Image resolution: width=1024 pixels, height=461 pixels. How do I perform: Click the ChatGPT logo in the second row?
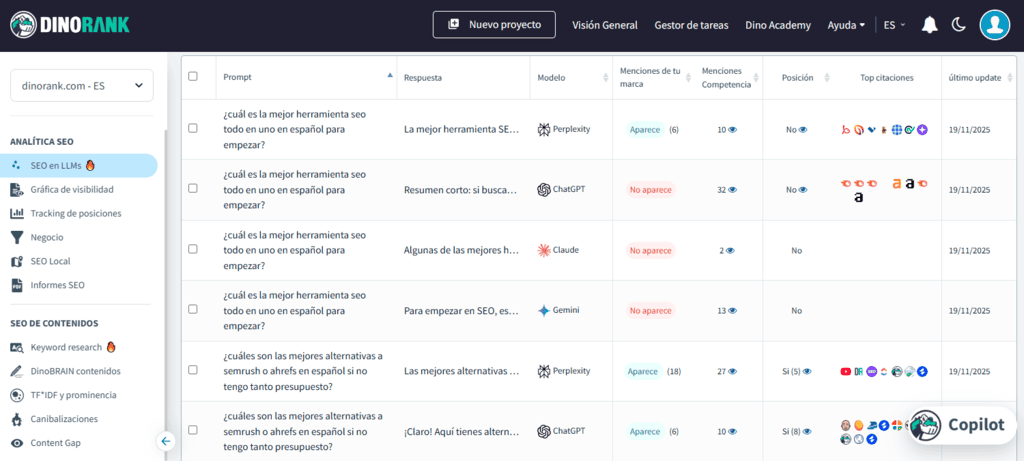coord(543,190)
